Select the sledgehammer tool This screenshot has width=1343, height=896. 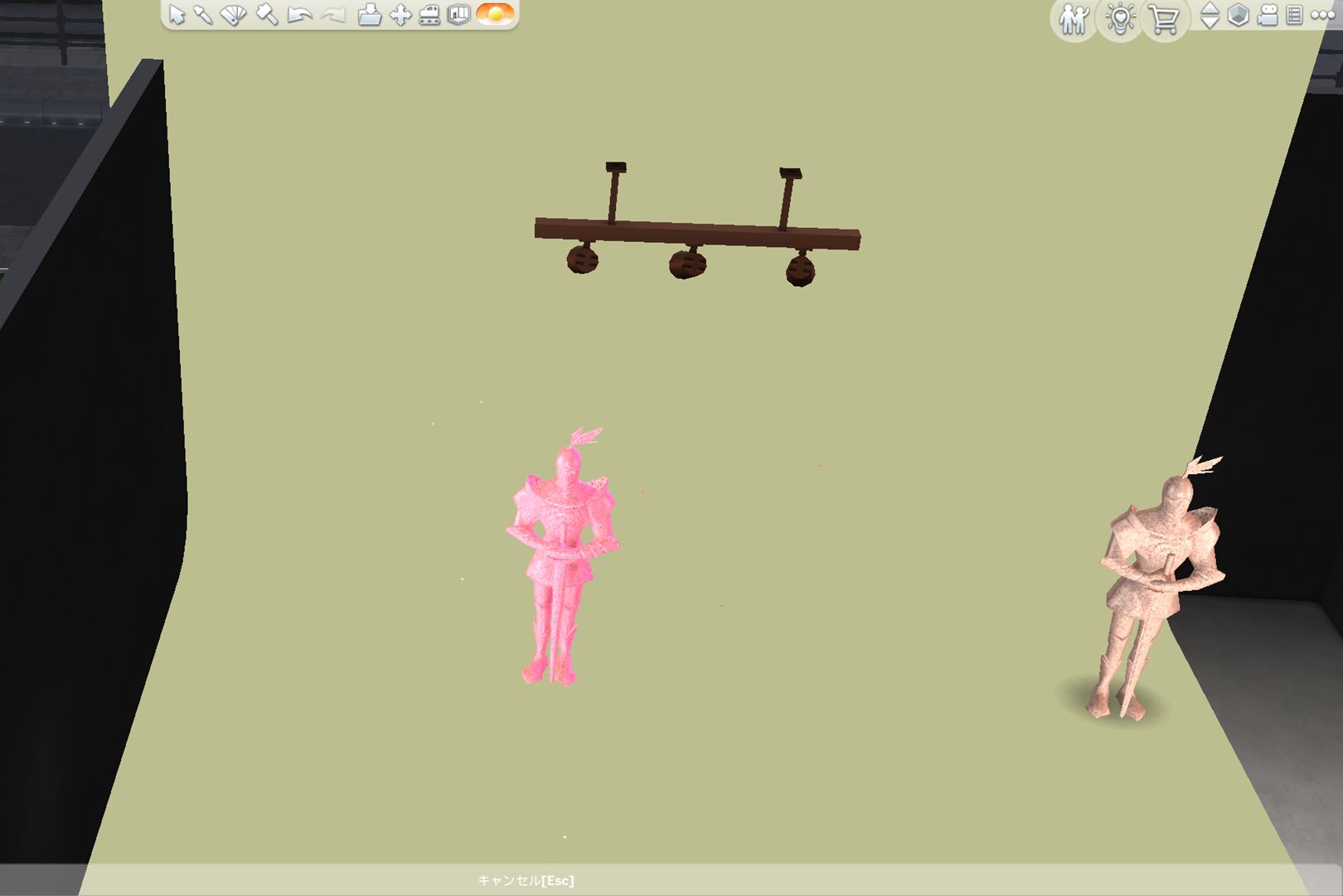[267, 14]
